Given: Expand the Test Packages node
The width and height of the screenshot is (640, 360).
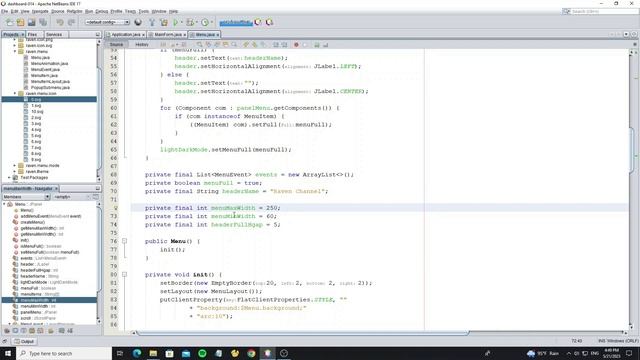Looking at the screenshot, I should (9, 178).
